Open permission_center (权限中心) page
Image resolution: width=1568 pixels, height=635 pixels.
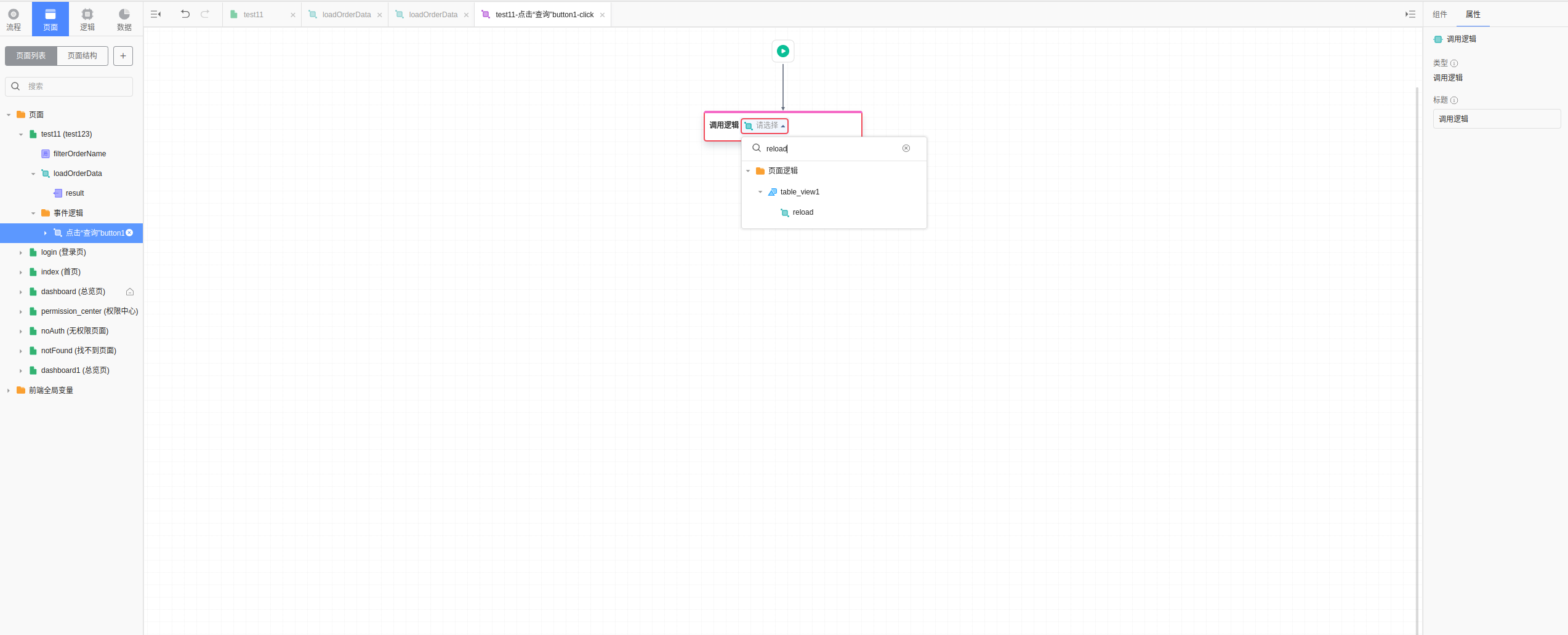(x=89, y=311)
